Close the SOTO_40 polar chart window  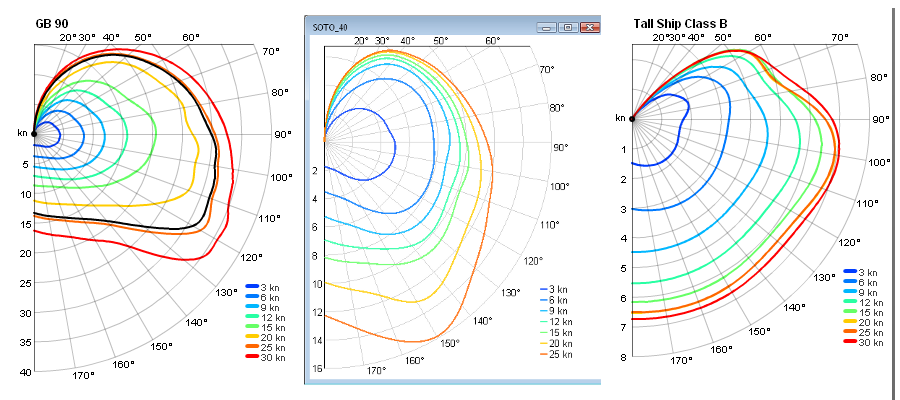(x=588, y=28)
